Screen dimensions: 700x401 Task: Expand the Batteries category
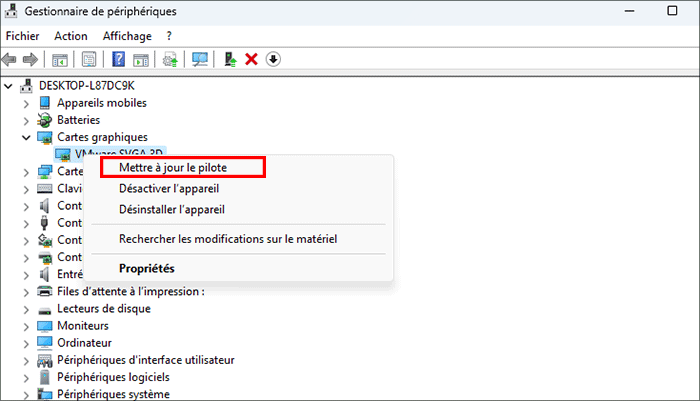click(x=26, y=120)
